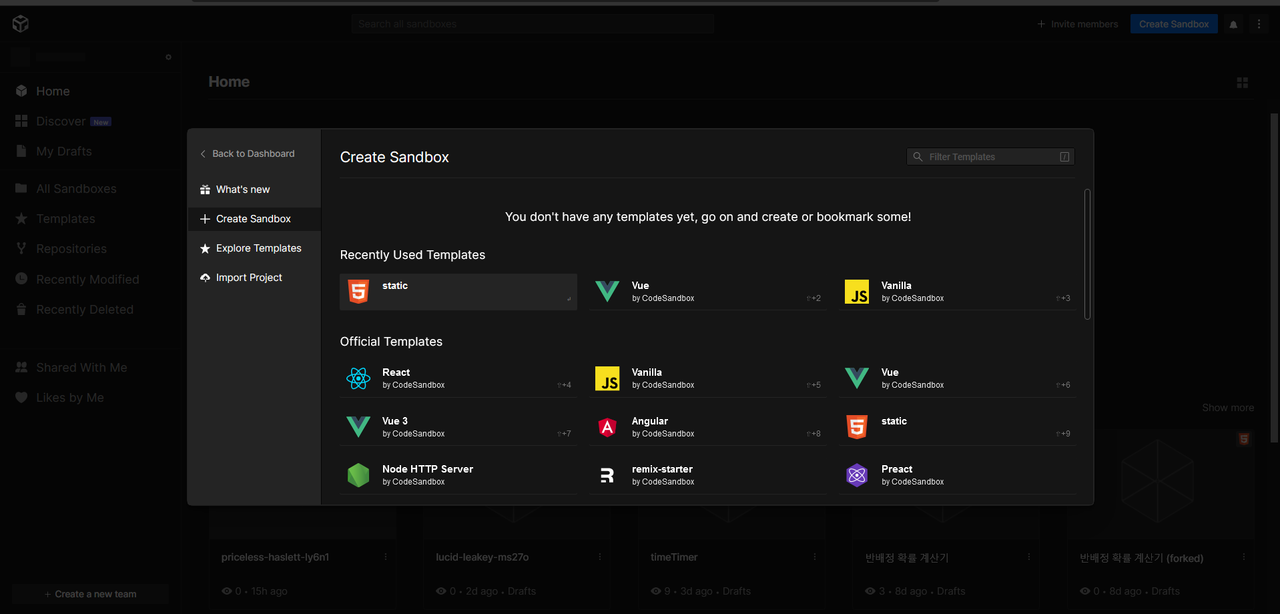Click the CodeSandbox logo icon

point(21,24)
